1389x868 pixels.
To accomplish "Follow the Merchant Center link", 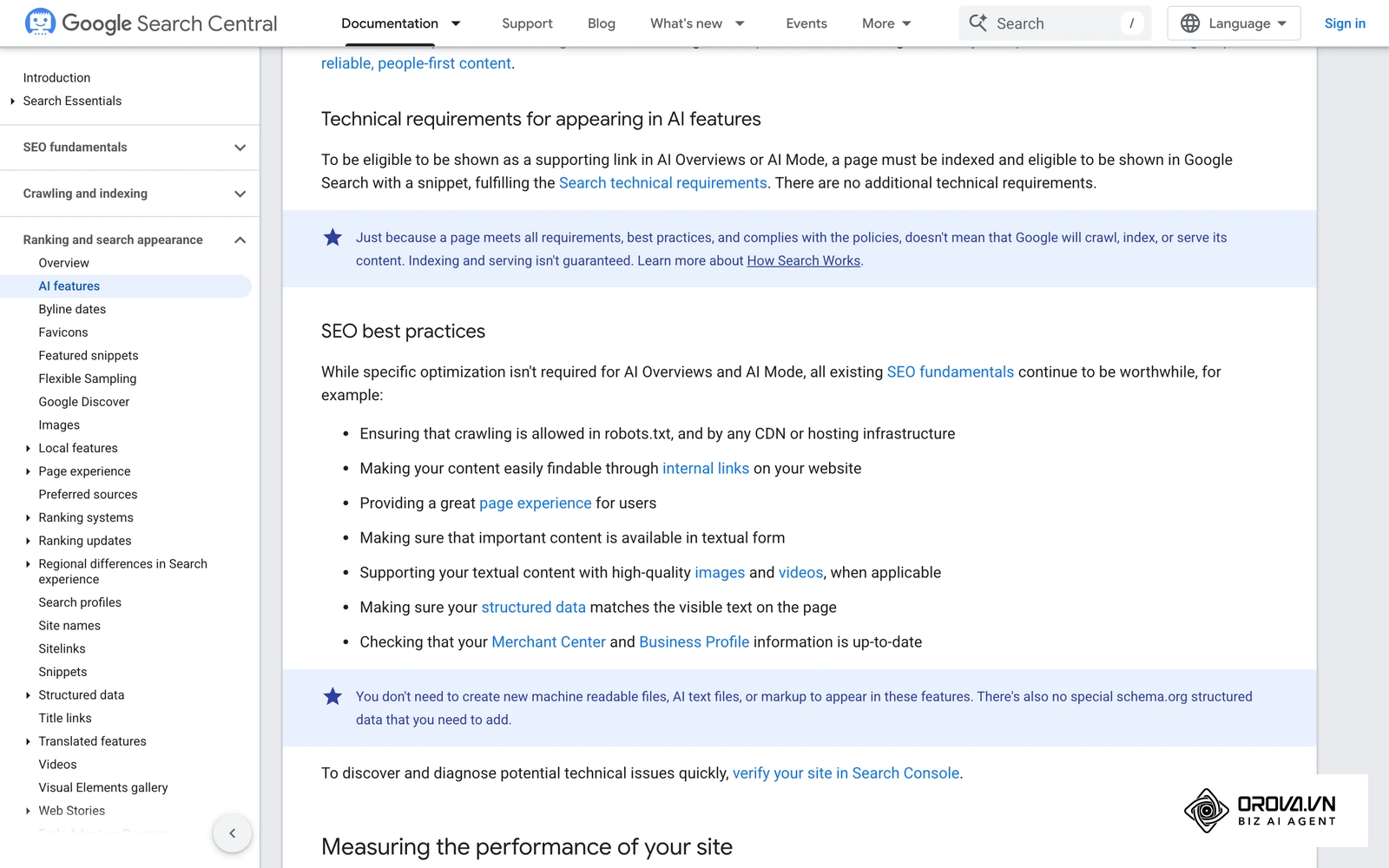I will tap(549, 642).
